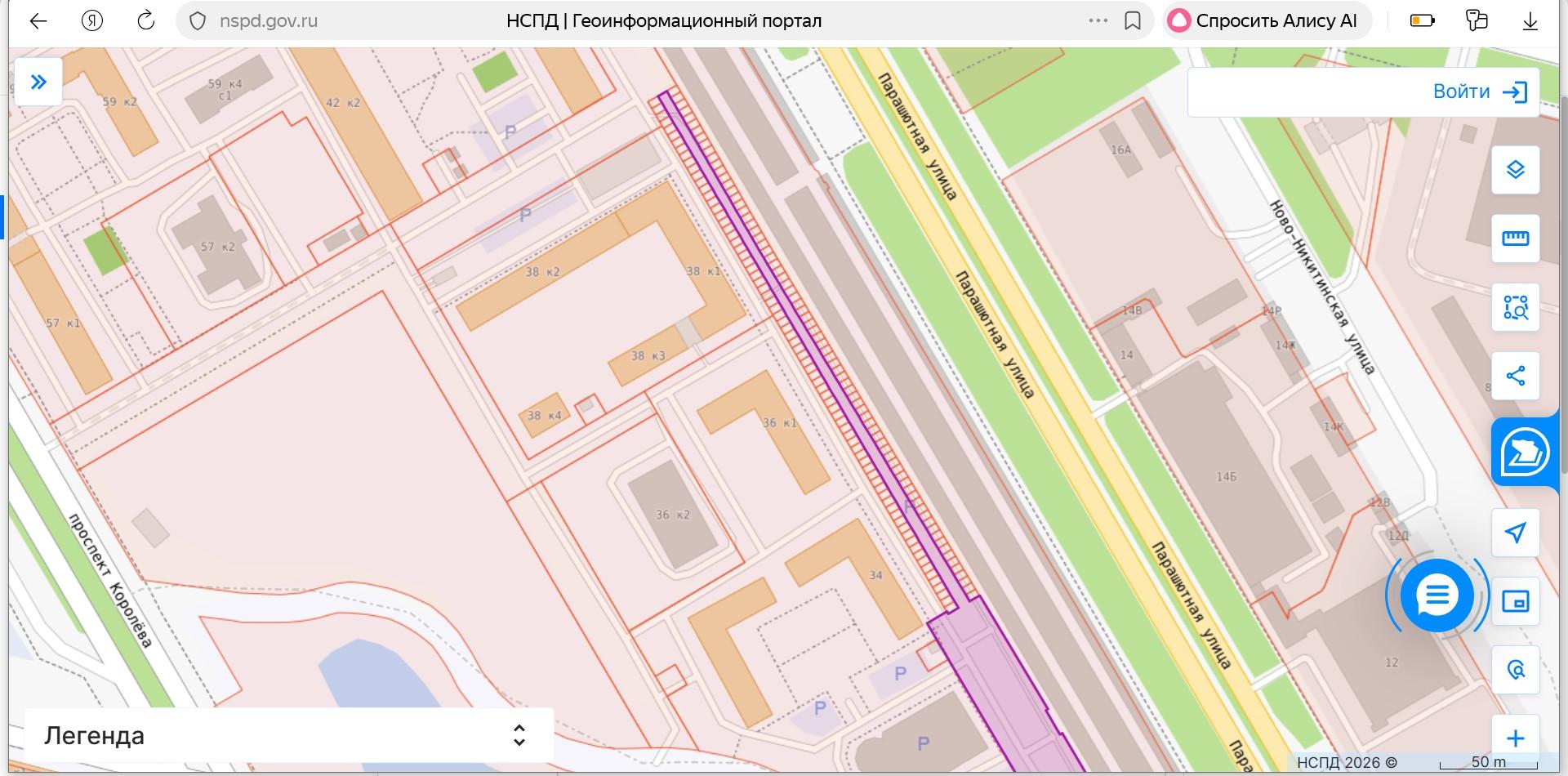This screenshot has width=1568, height=776.
Task: Open the three-dots menu in address bar
Action: click(x=1098, y=21)
